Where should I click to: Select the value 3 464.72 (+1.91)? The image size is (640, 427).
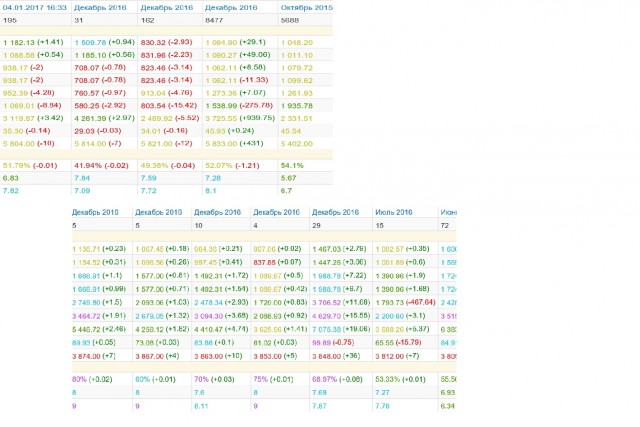pos(98,316)
